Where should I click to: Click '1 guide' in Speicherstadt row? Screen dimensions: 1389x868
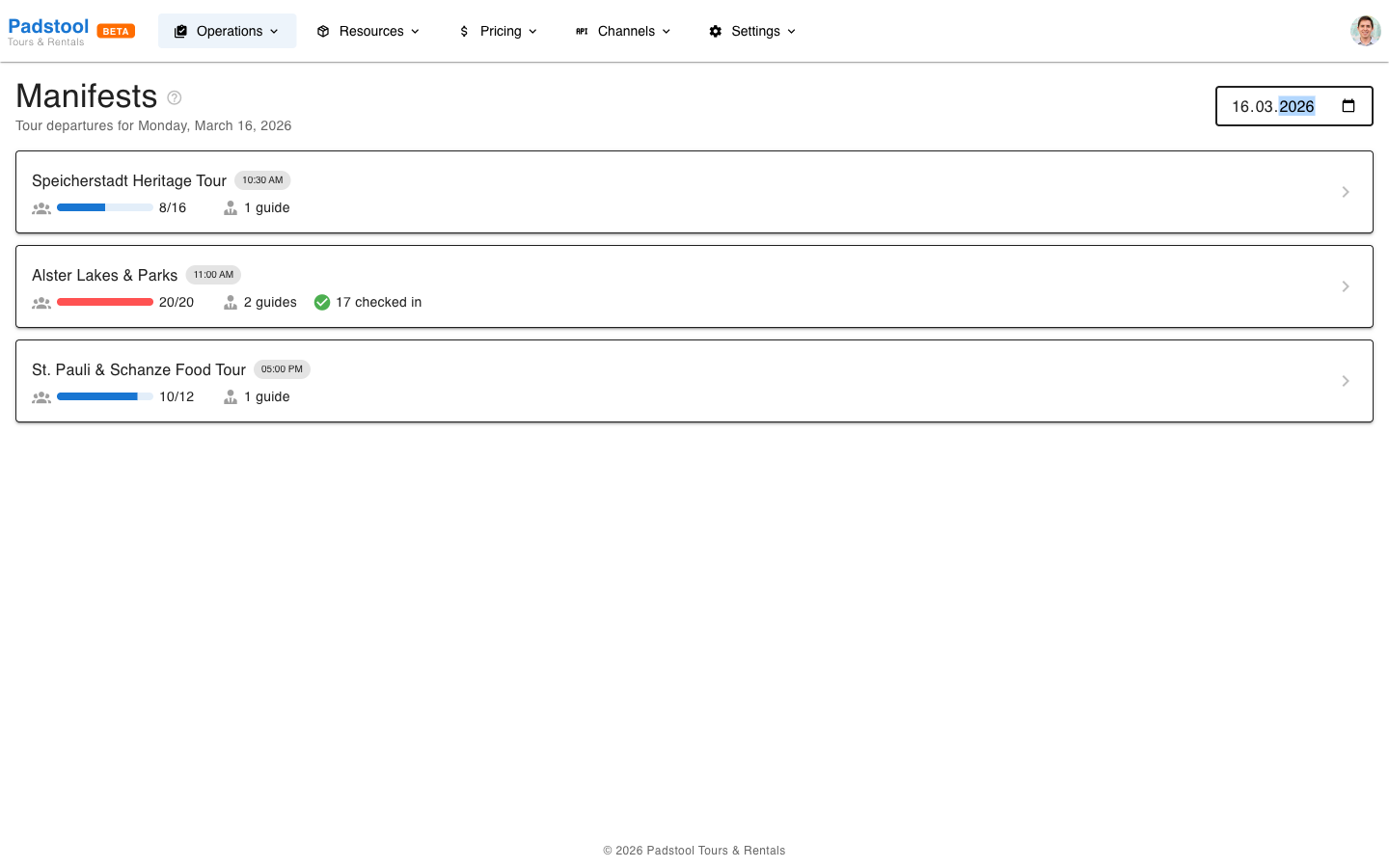coord(267,207)
